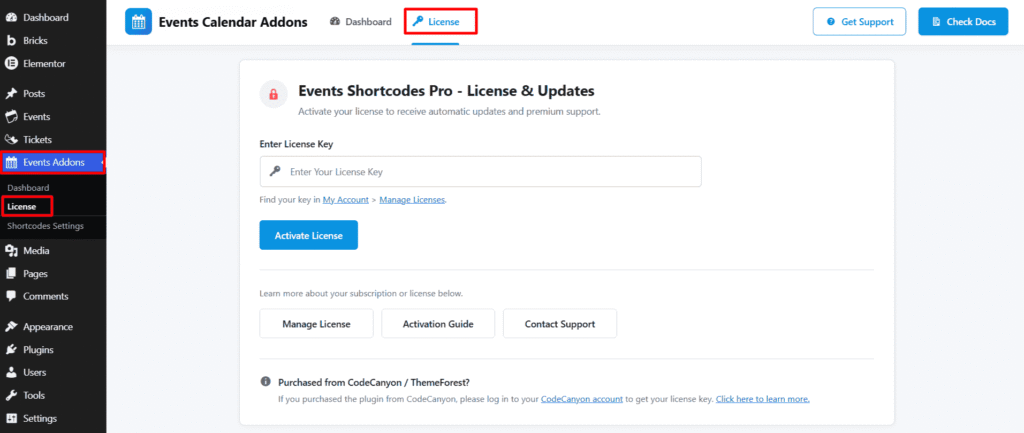Click the Tickets icon in sidebar
Viewport: 1024px width, 433px height.
coord(11,140)
